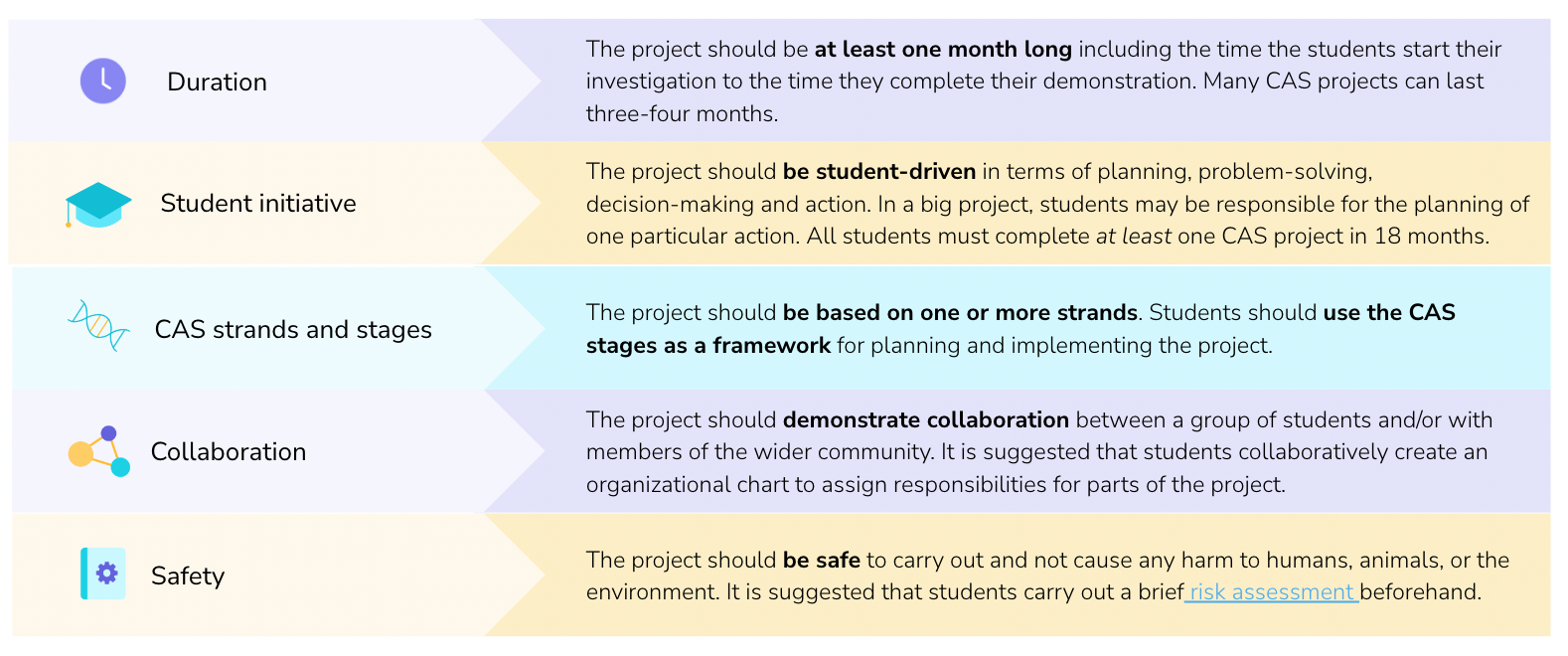Select the Safety label
The image size is (1568, 656).
[x=188, y=576]
